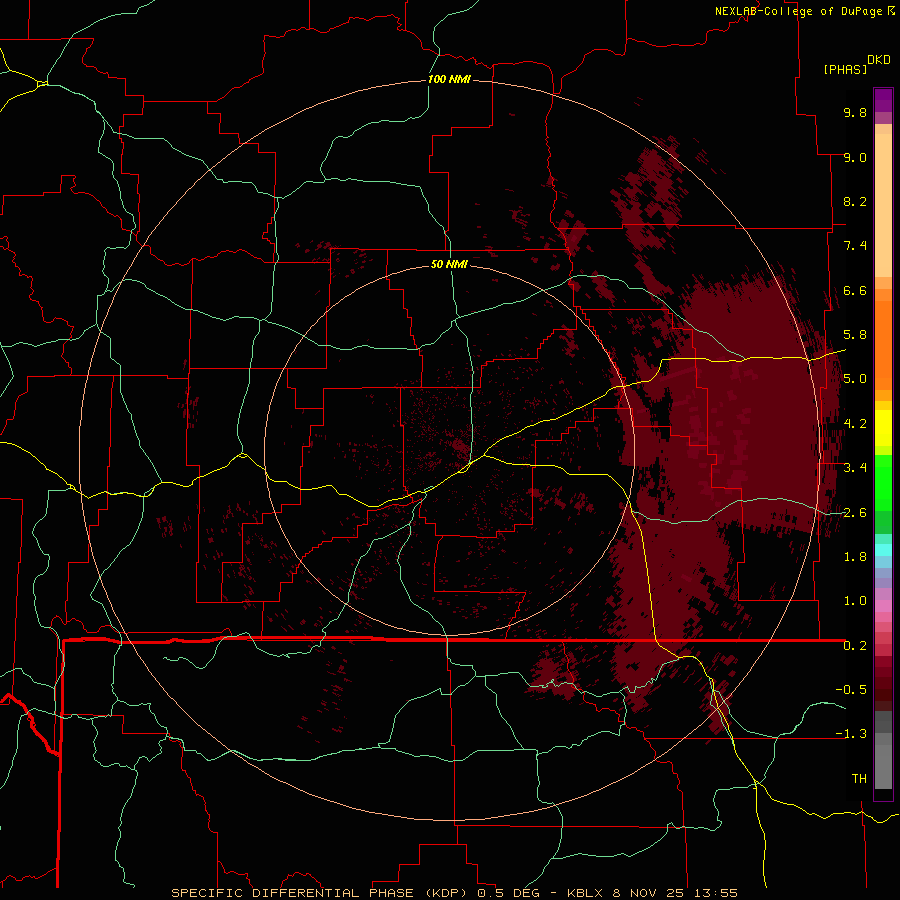Click the yellow segment of the color bar
The width and height of the screenshot is (900, 900).
[883, 428]
